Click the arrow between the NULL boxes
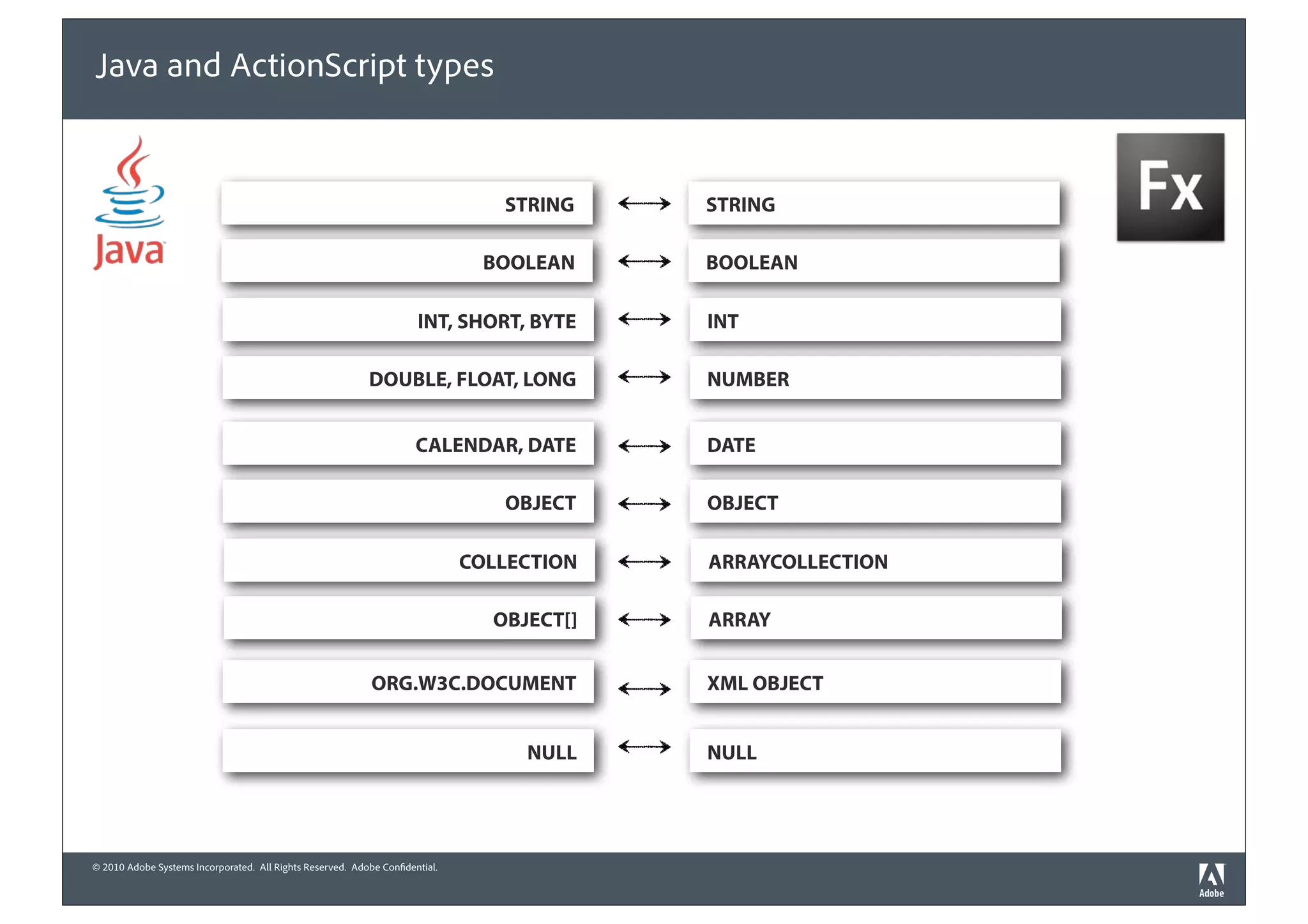The height and width of the screenshot is (924, 1308). coord(644,746)
